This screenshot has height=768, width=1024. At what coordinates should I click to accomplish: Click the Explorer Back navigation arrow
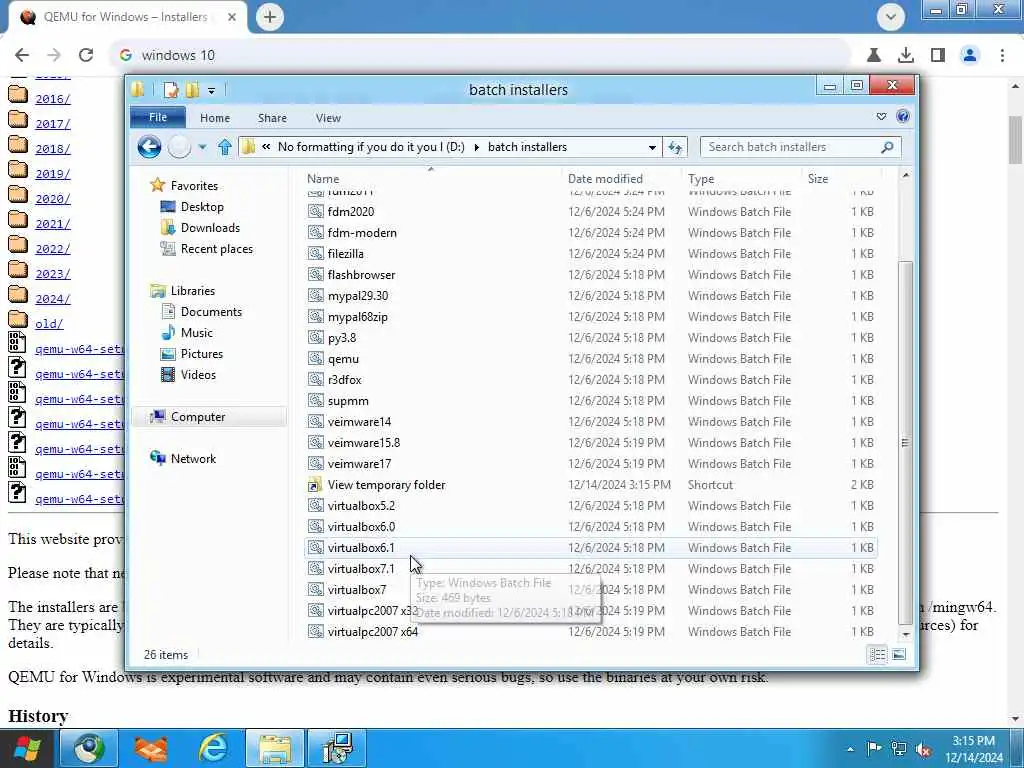[149, 147]
